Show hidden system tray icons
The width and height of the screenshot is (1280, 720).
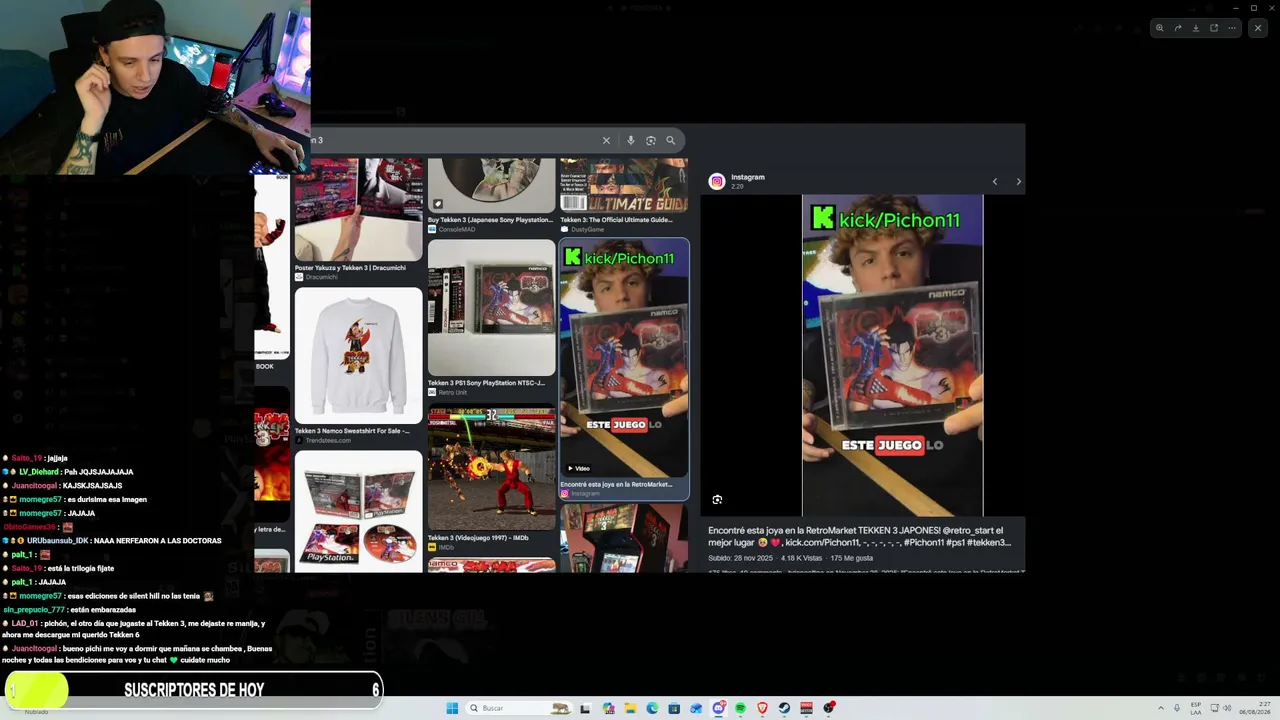(1161, 708)
